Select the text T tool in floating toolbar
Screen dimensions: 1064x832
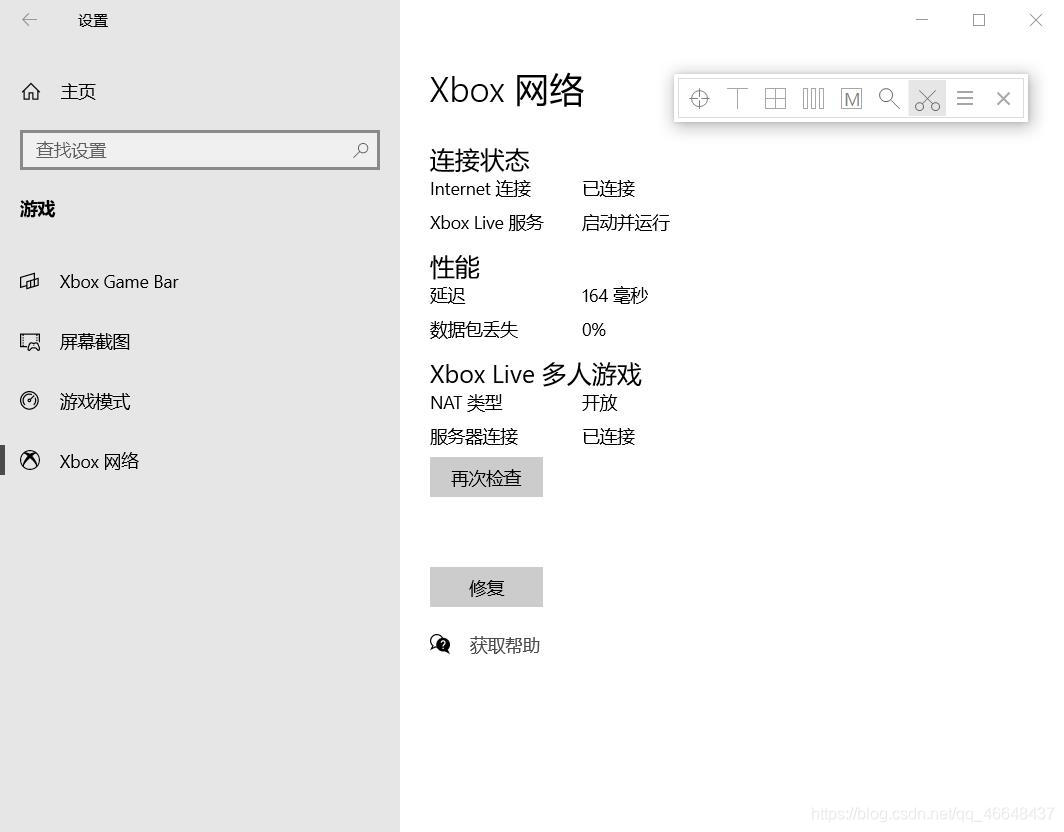tap(737, 99)
